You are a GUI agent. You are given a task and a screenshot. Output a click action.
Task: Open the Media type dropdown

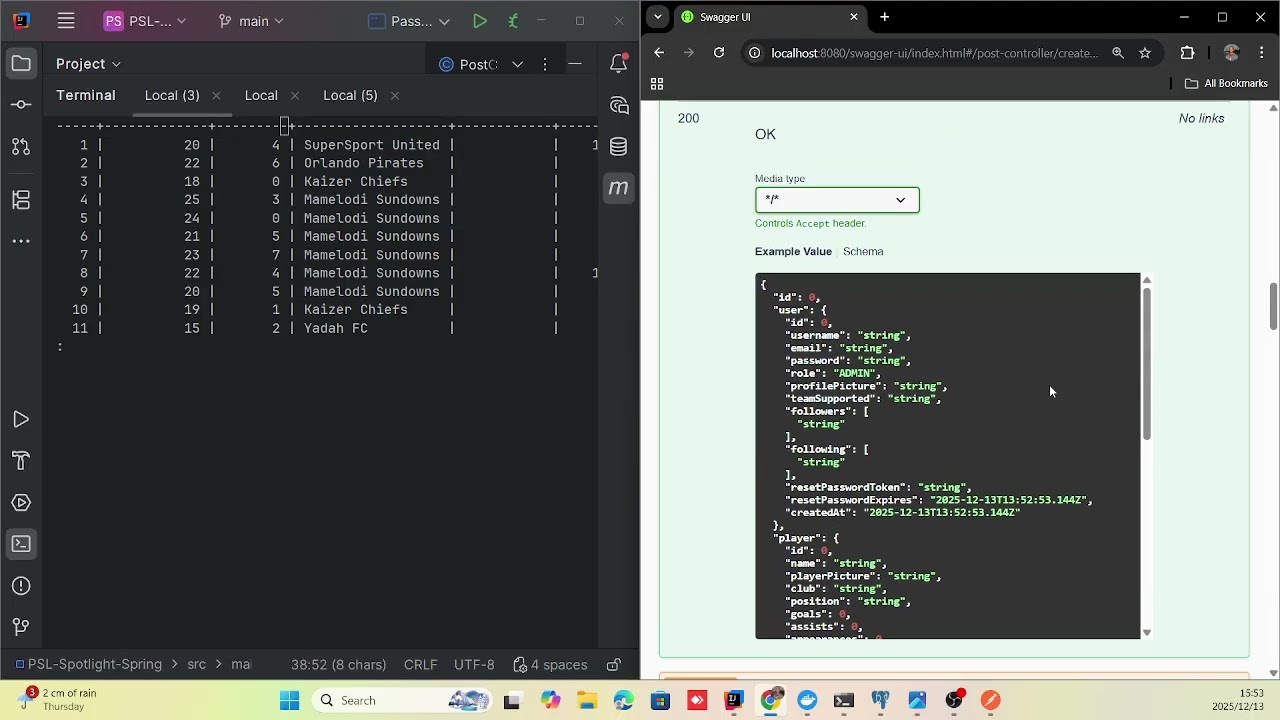(x=837, y=200)
